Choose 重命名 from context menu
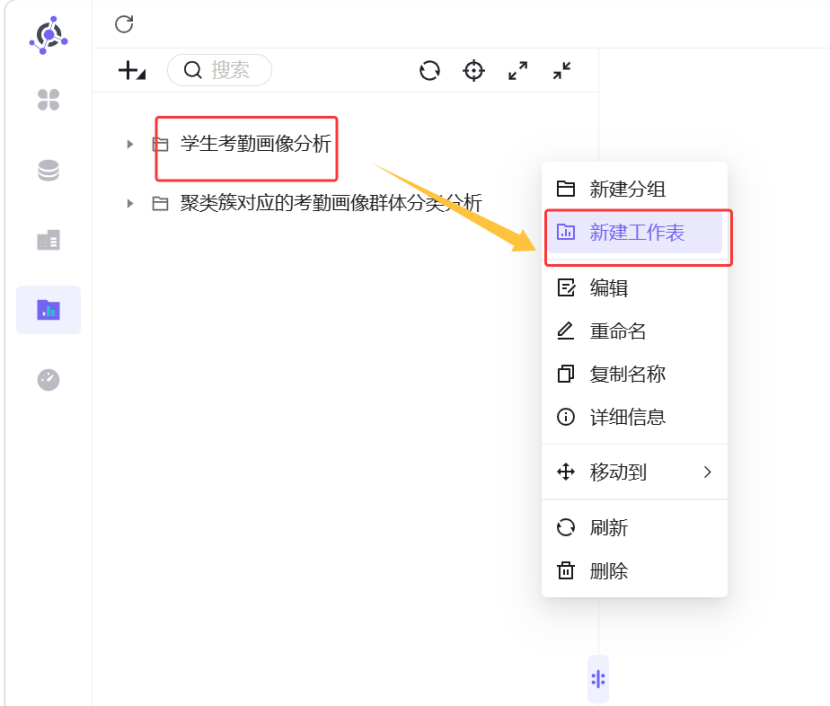The width and height of the screenshot is (830, 706). click(x=635, y=331)
